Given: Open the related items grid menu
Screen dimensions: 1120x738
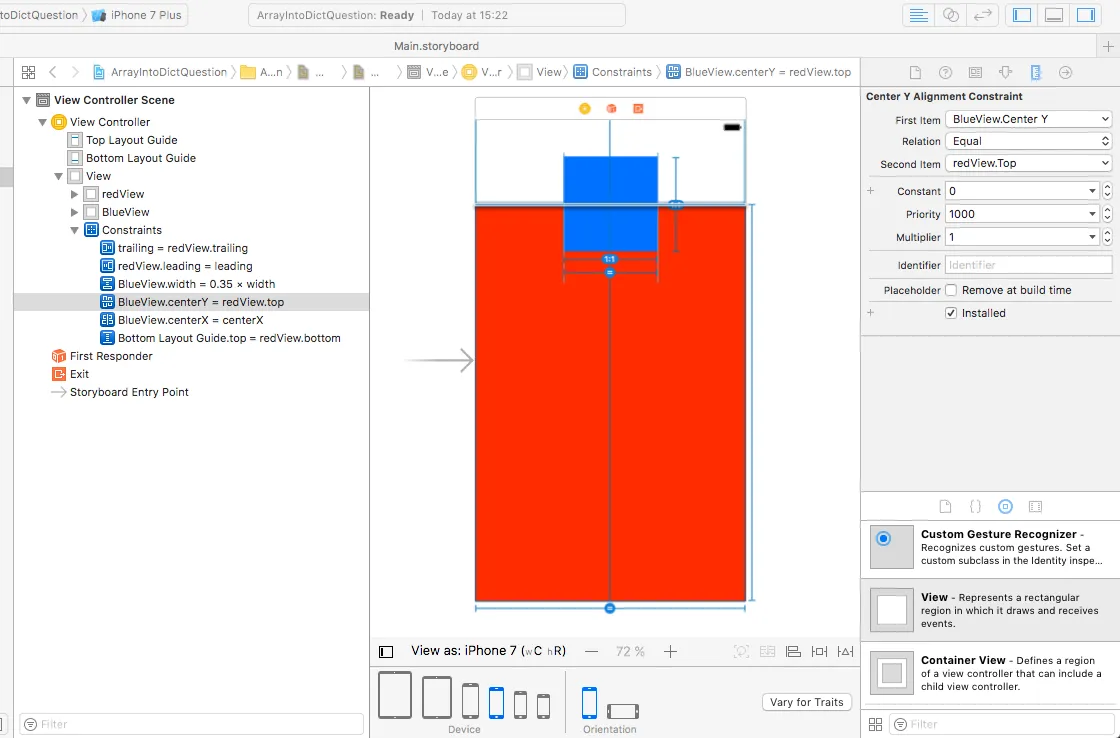Looking at the screenshot, I should [x=29, y=72].
